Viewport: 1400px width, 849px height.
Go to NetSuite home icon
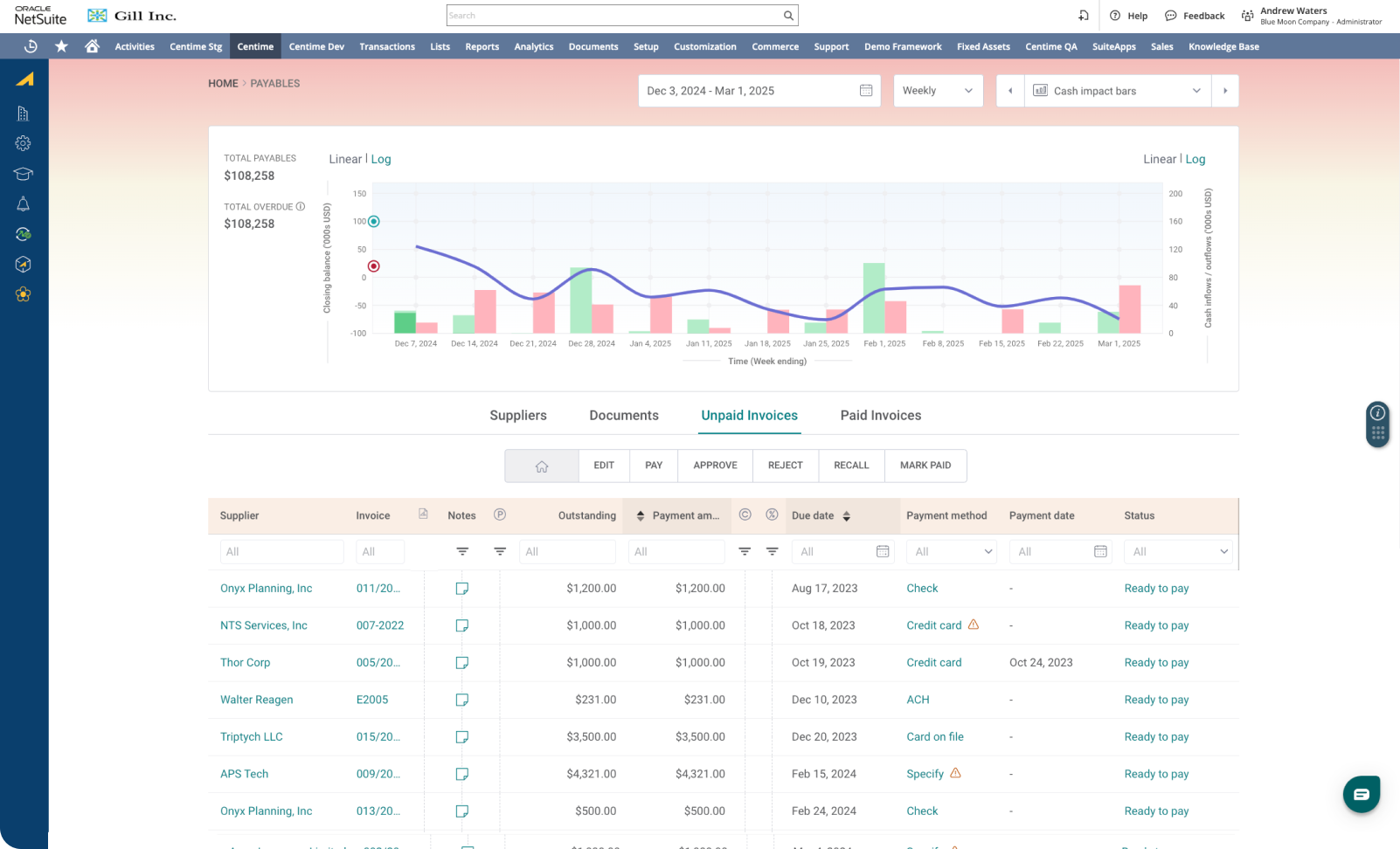[x=92, y=46]
